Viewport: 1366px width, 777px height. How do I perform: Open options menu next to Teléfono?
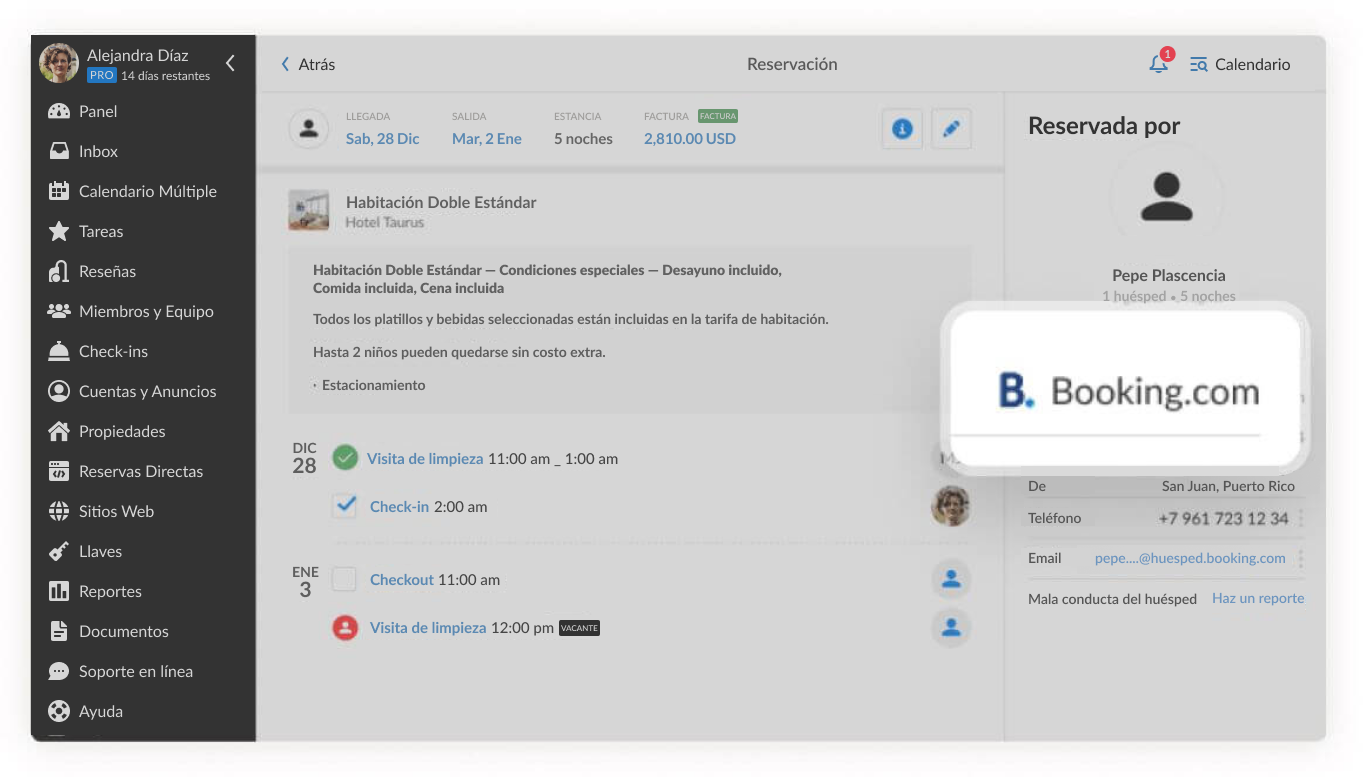click(x=1300, y=518)
